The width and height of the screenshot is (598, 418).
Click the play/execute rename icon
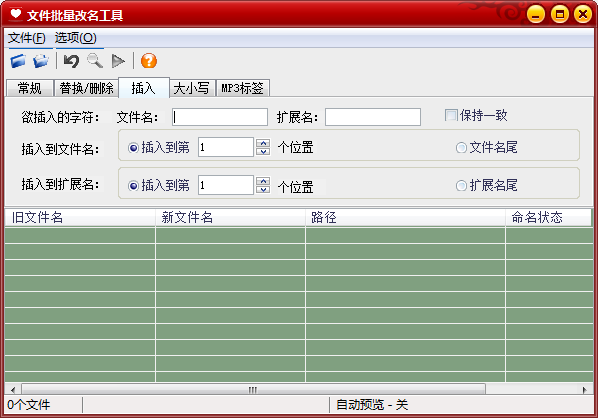(x=118, y=61)
